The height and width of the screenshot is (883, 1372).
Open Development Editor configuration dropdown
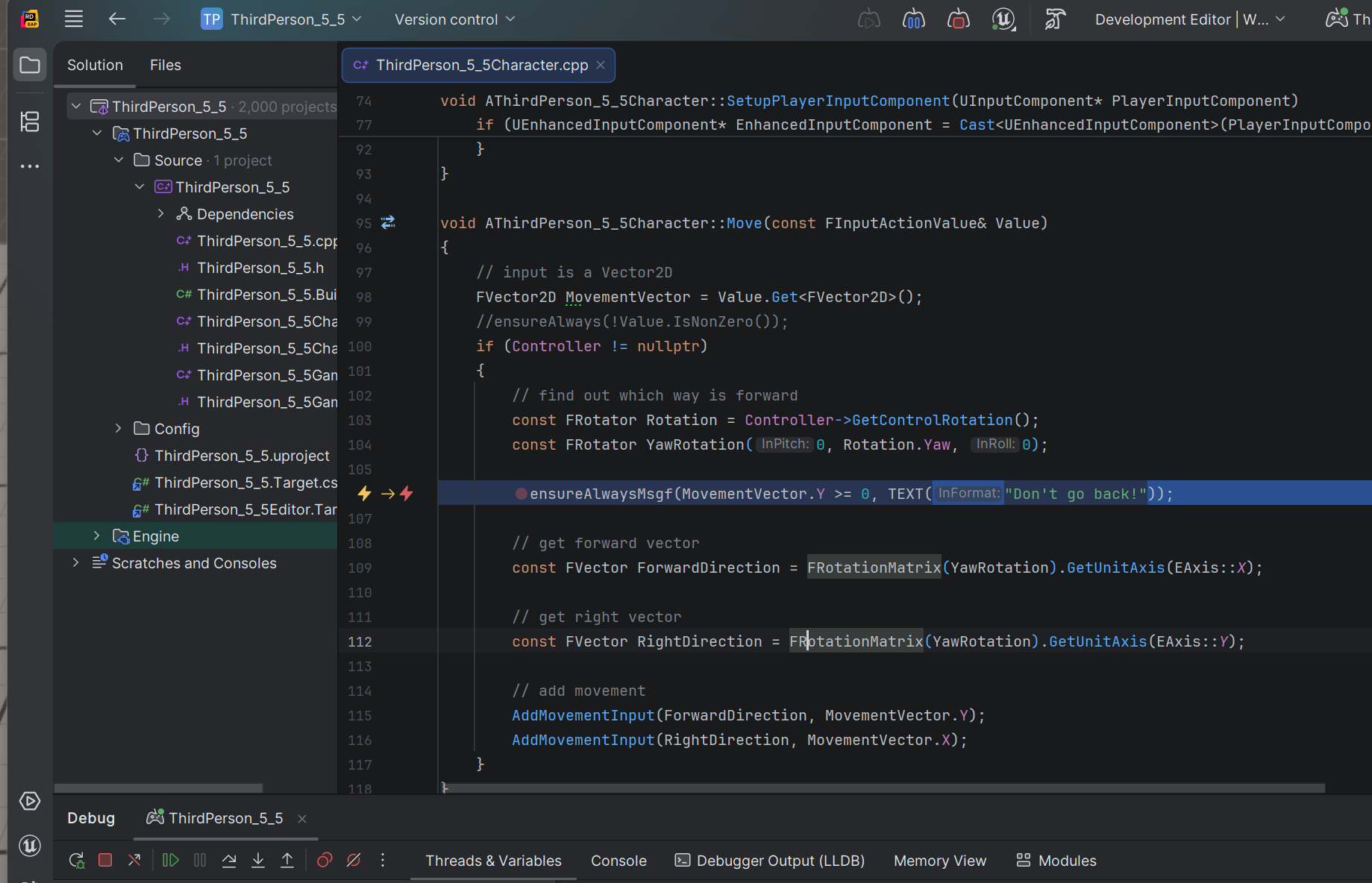point(1189,19)
